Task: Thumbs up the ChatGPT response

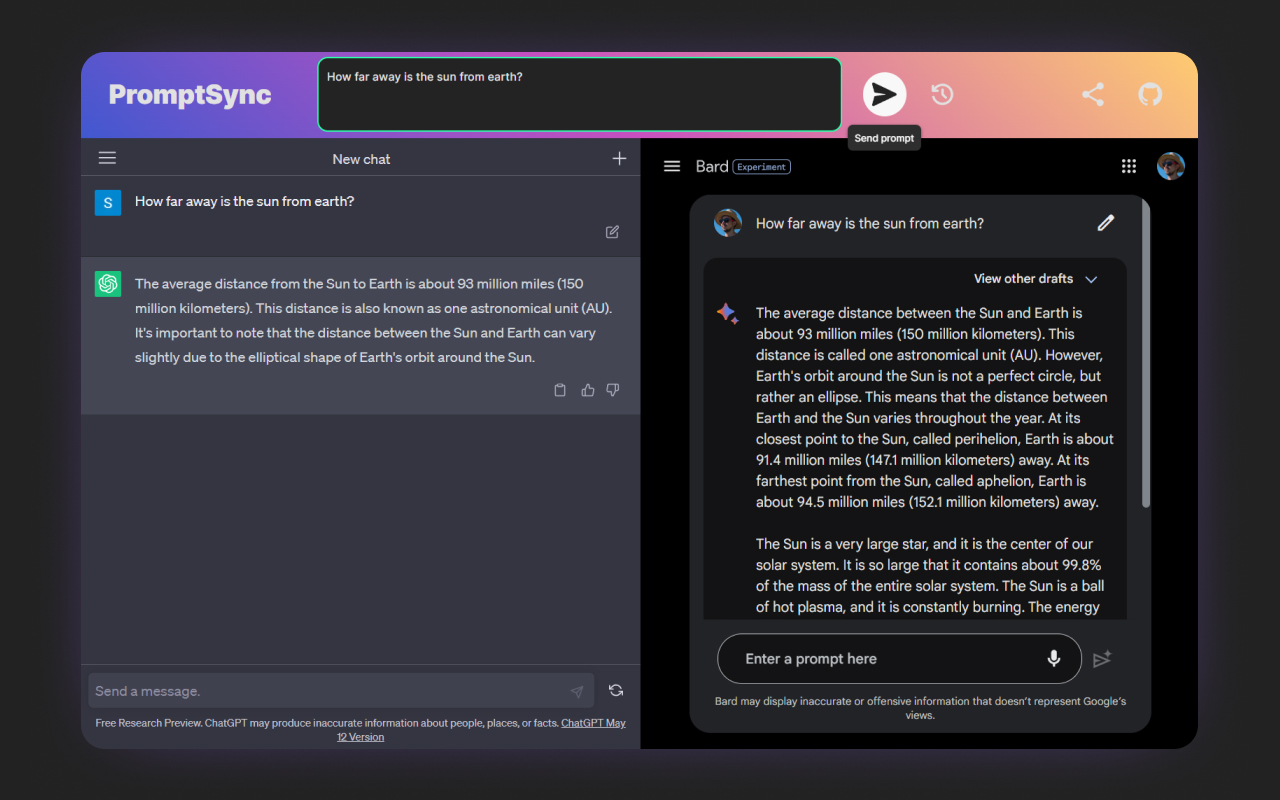Action: [x=587, y=390]
